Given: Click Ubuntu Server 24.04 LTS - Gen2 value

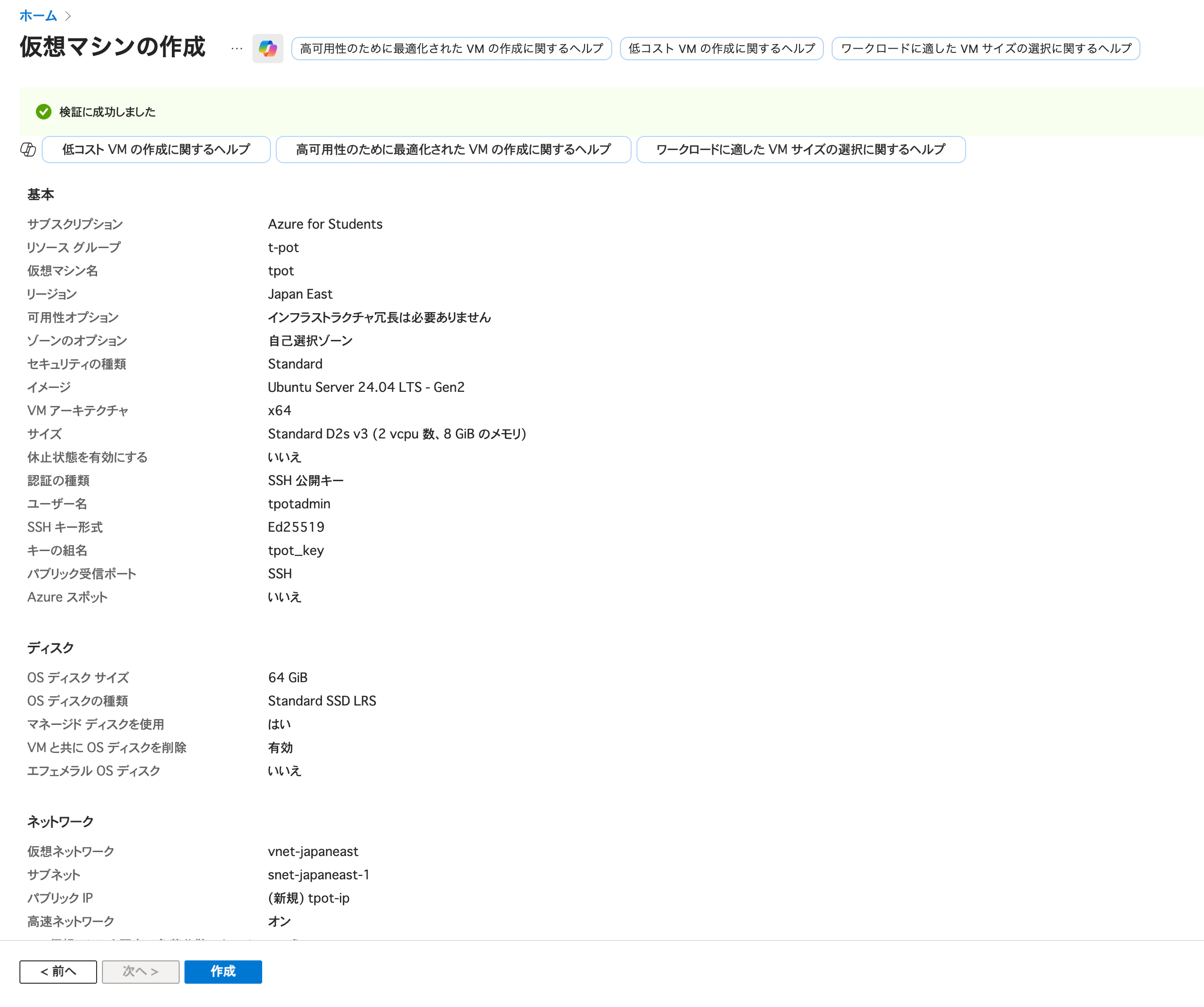Looking at the screenshot, I should (367, 387).
